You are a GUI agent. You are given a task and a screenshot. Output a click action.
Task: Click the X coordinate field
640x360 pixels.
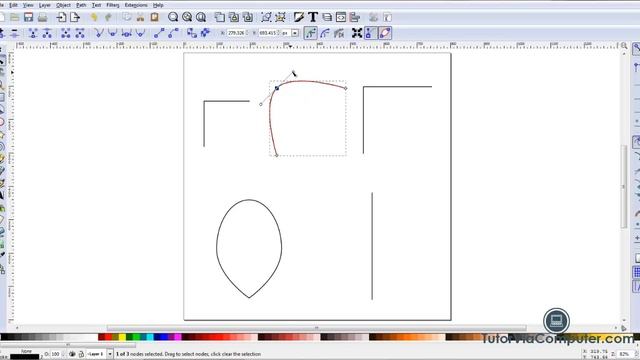[x=237, y=33]
